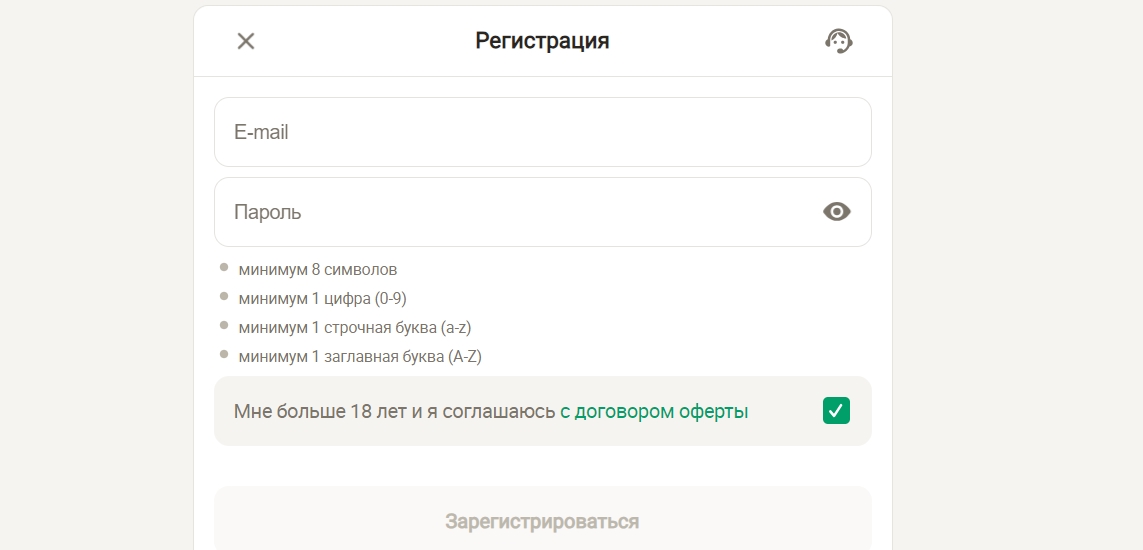Click the Зарегистрироваться button
The height and width of the screenshot is (550, 1143).
[542, 522]
